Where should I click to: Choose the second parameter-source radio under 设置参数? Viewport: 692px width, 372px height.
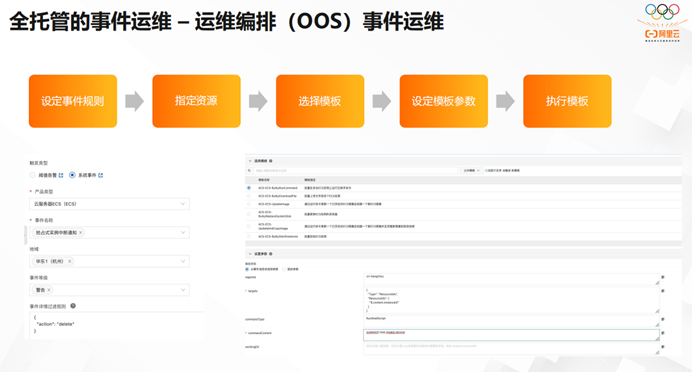[284, 269]
